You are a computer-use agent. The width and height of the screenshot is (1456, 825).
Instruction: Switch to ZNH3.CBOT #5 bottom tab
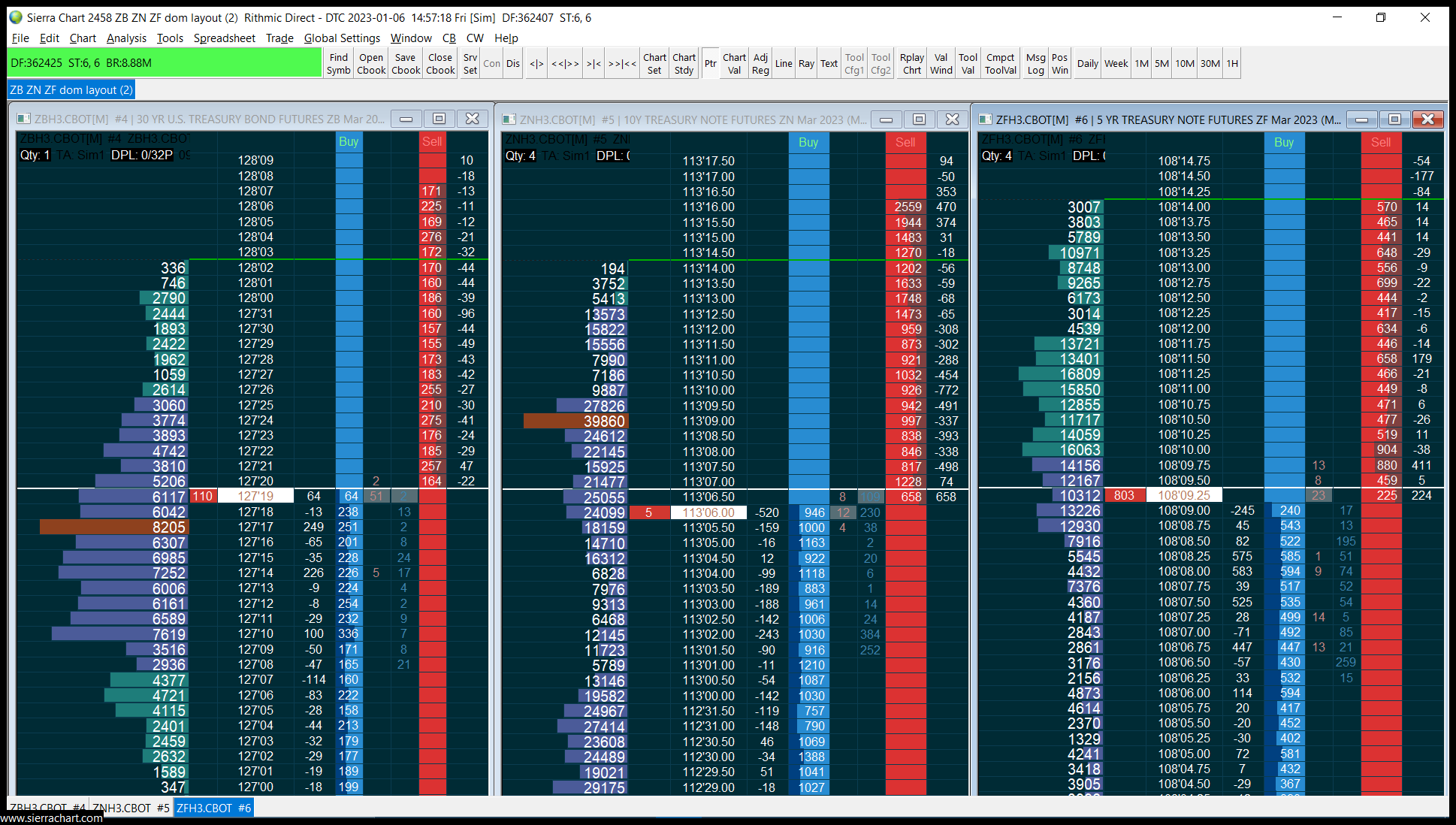coord(131,808)
